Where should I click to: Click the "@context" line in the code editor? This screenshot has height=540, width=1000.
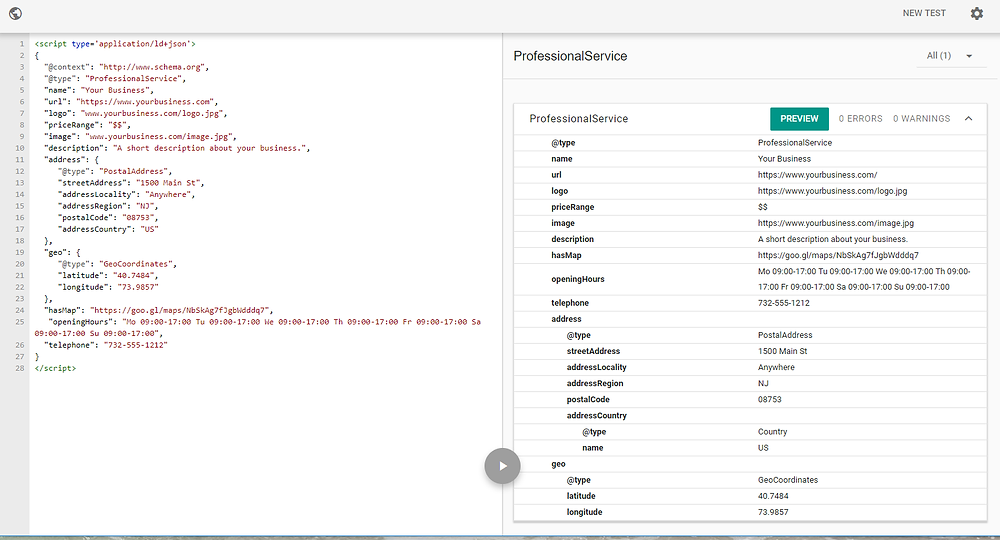pyautogui.click(x=126, y=67)
